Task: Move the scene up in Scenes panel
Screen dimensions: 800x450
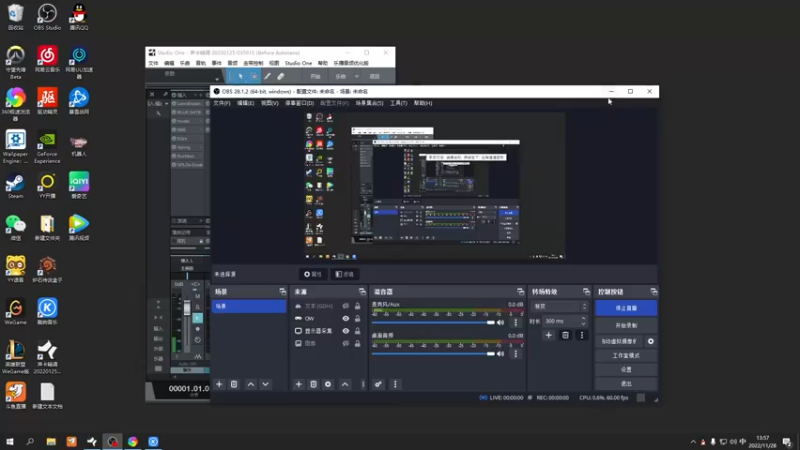Action: 251,384
